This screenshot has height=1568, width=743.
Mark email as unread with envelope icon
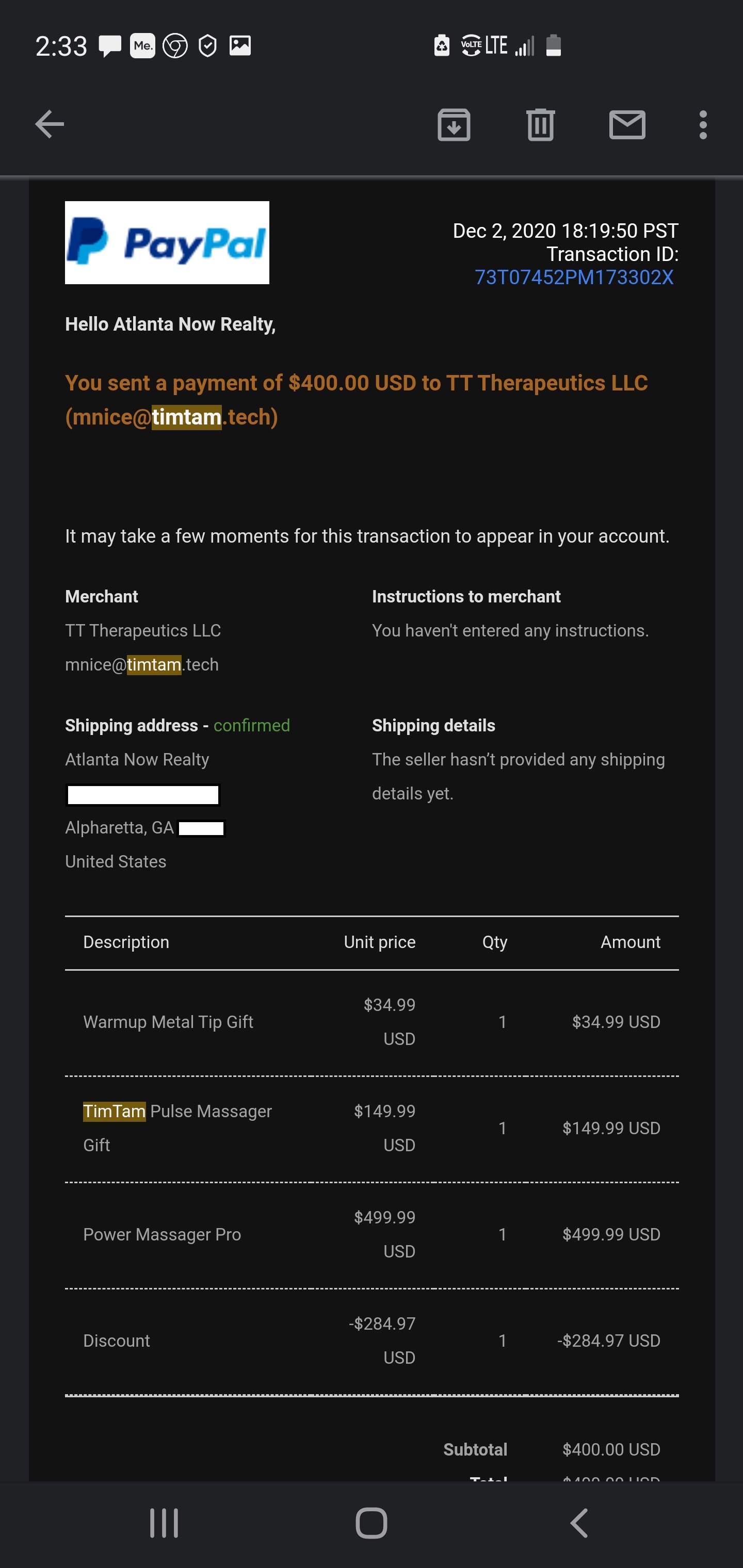627,125
